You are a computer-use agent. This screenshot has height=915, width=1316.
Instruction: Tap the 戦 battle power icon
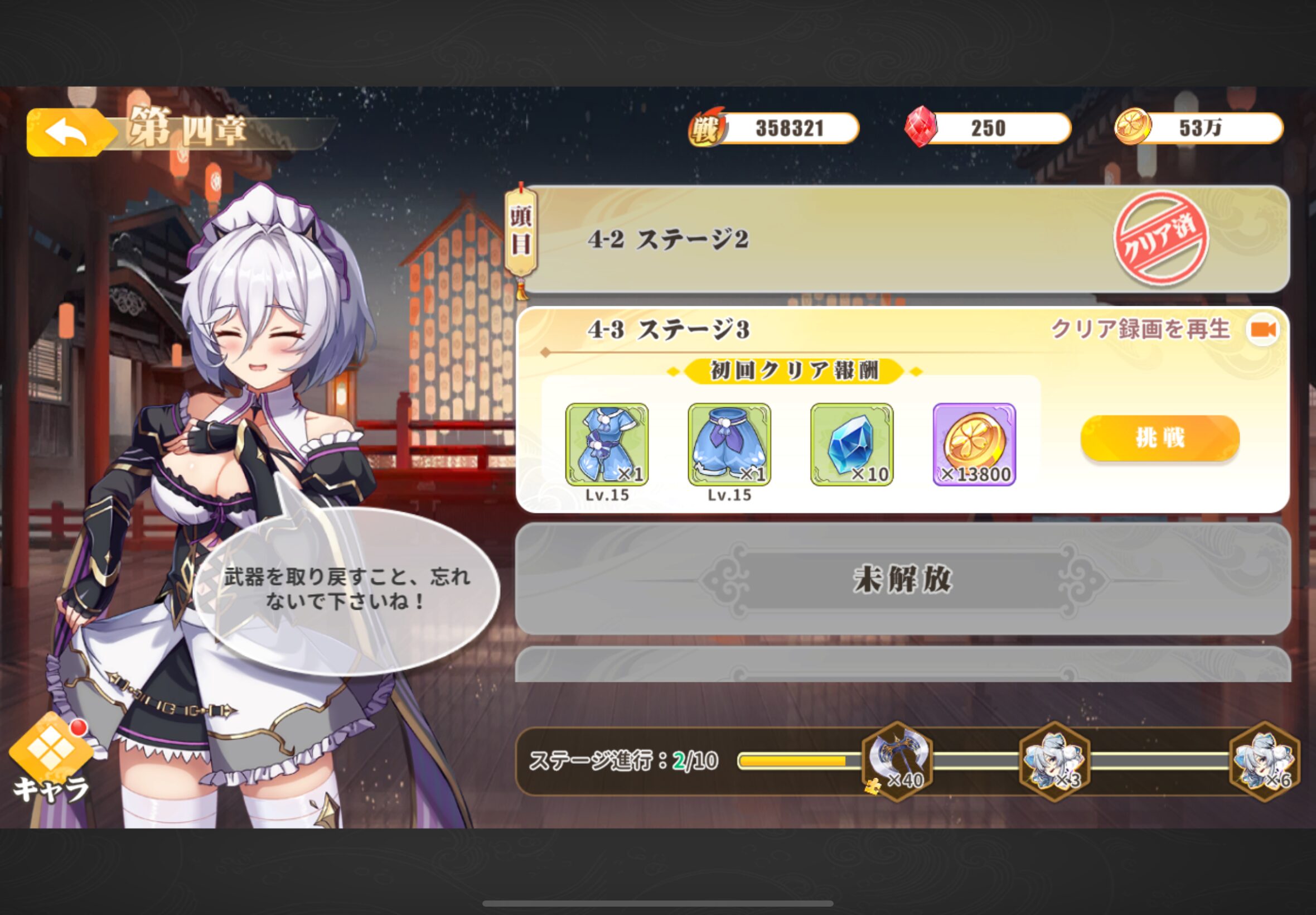tap(708, 128)
